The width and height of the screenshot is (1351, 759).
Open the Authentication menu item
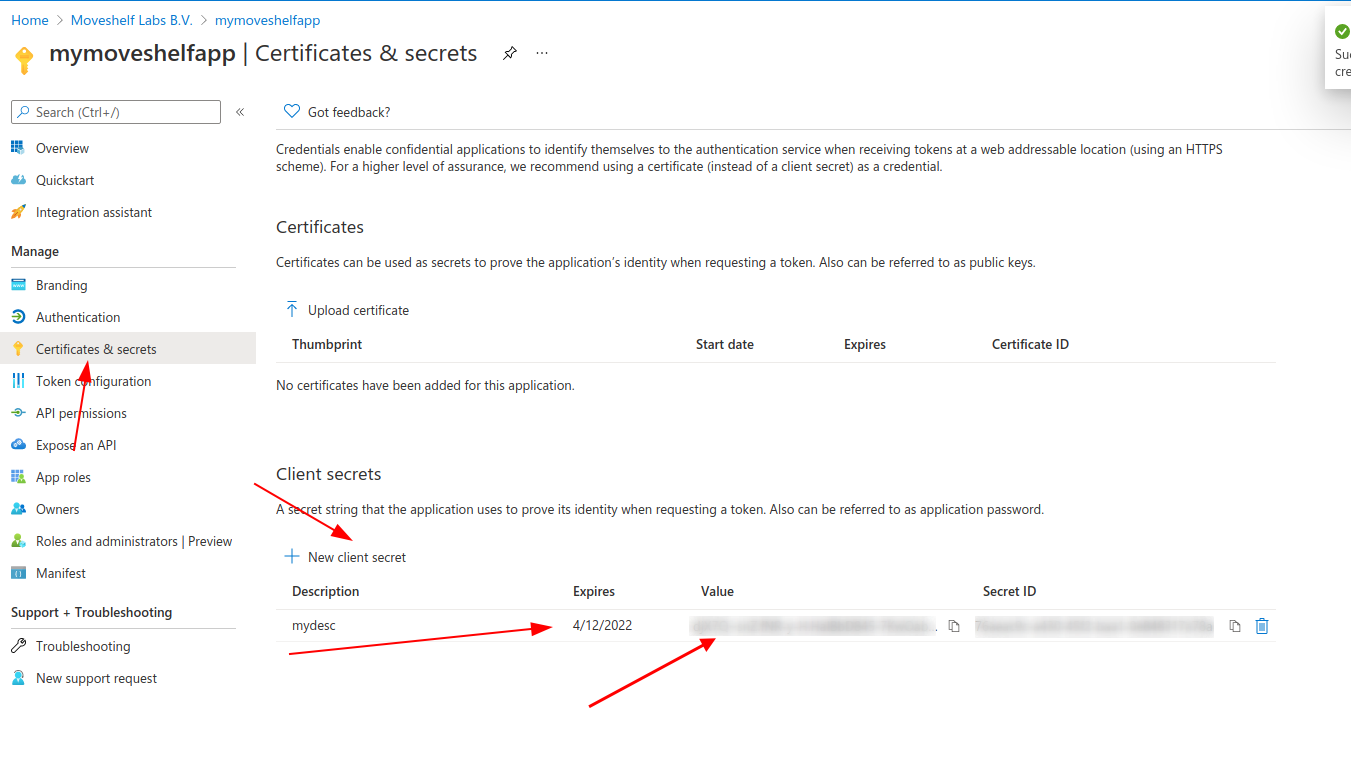[x=78, y=317]
